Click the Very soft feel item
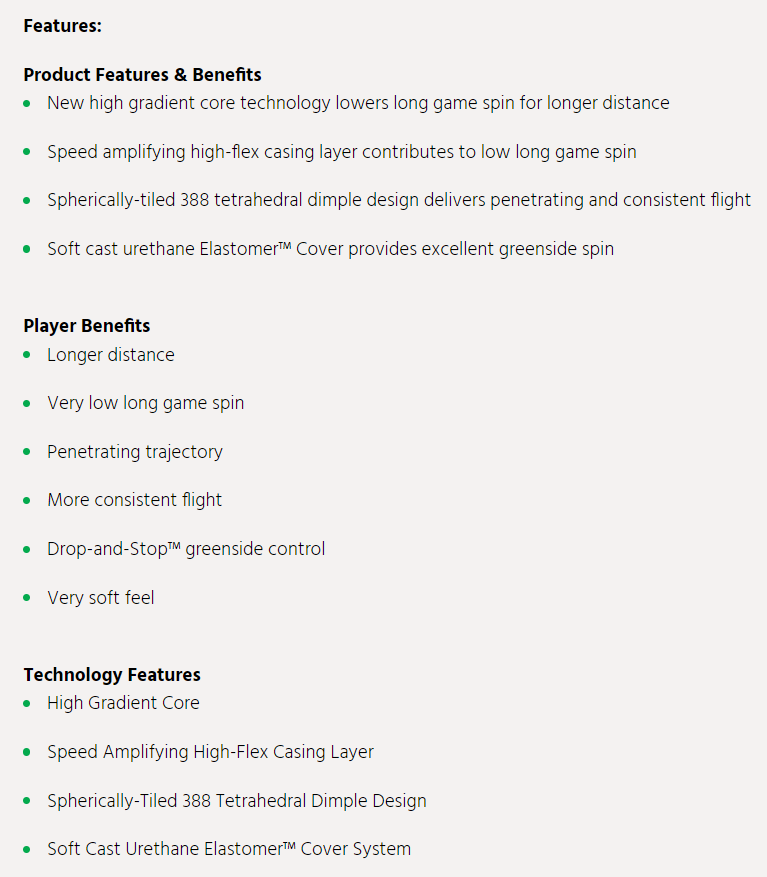This screenshot has width=767, height=877. (101, 598)
